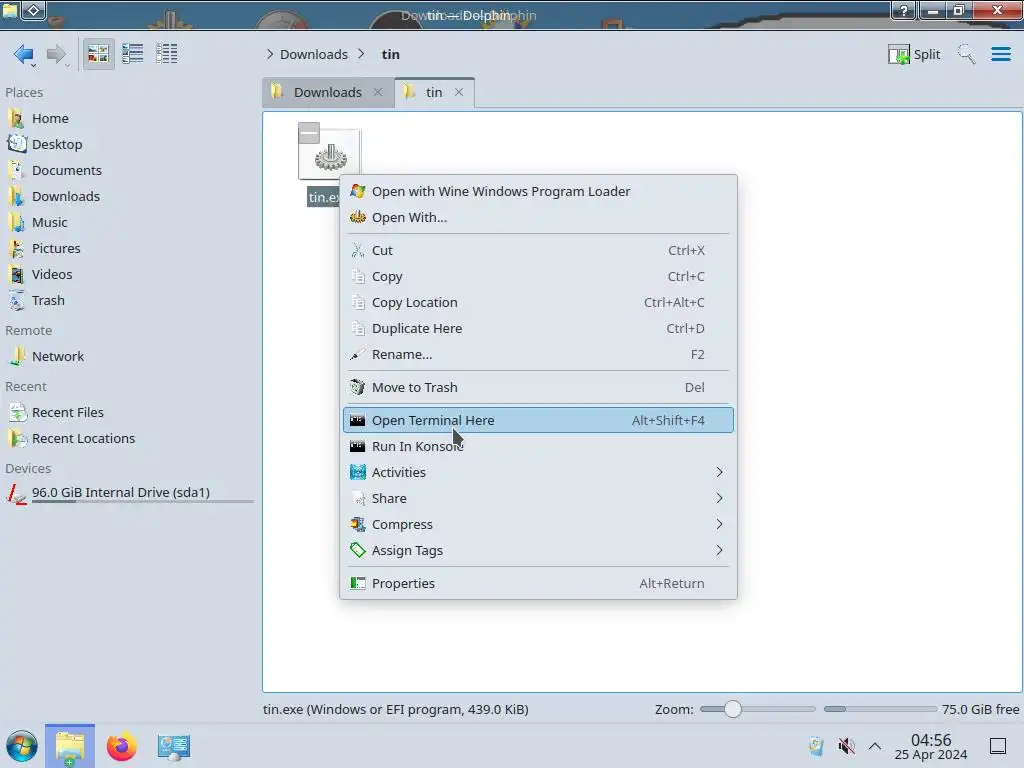The image size is (1024, 768).
Task: Open the Windows-style start menu
Action: pyautogui.click(x=22, y=746)
